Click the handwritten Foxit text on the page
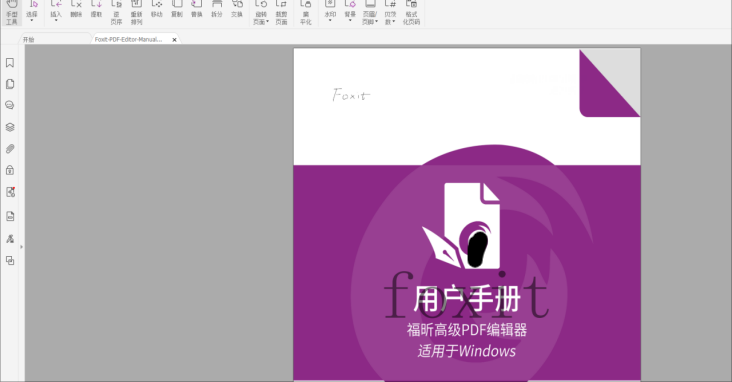The height and width of the screenshot is (382, 732). [x=351, y=95]
